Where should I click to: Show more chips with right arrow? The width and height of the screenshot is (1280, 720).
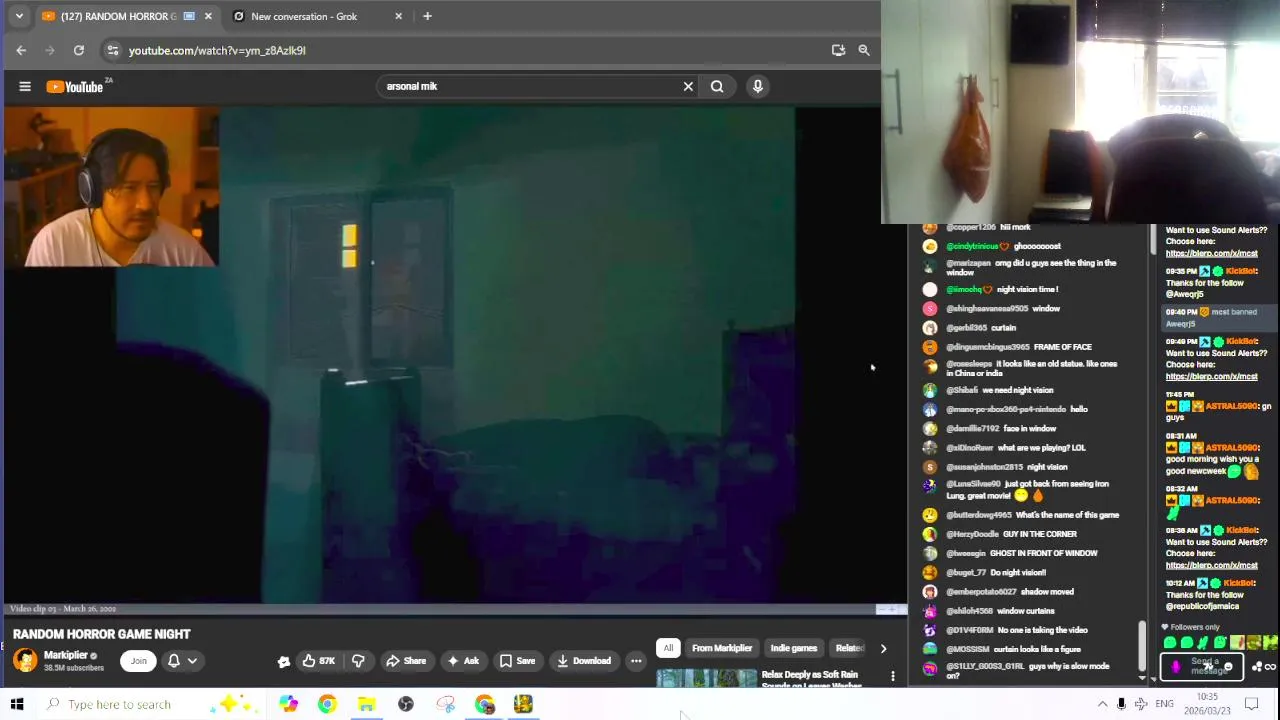coord(883,648)
